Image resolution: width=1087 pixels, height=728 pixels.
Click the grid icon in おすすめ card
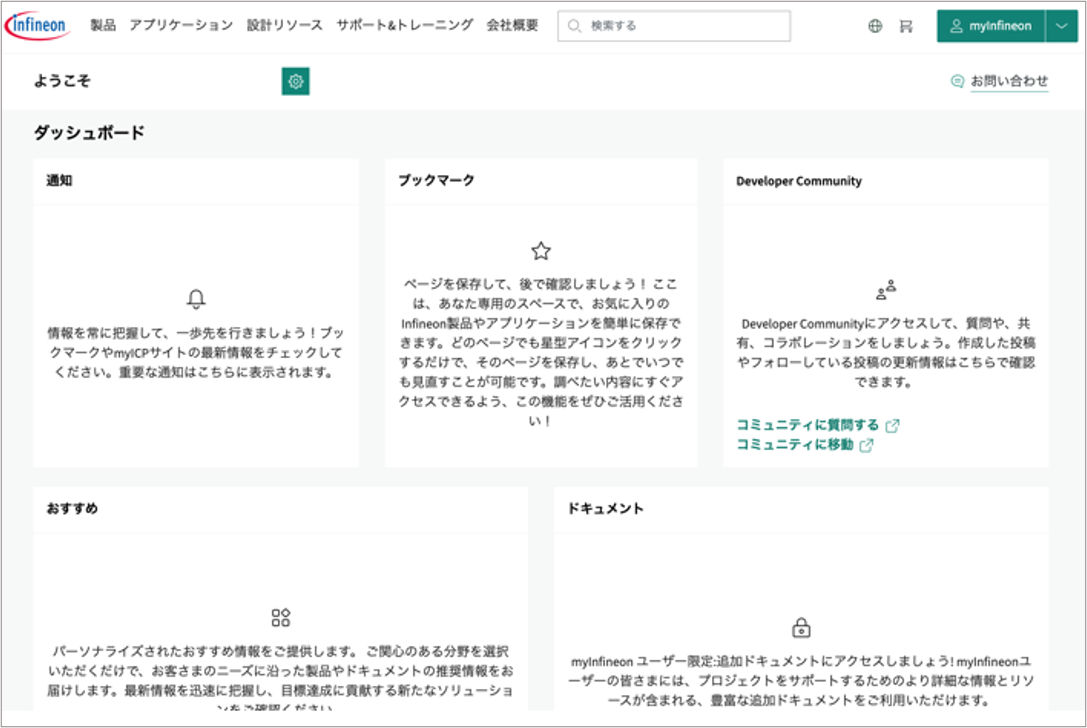click(x=281, y=617)
